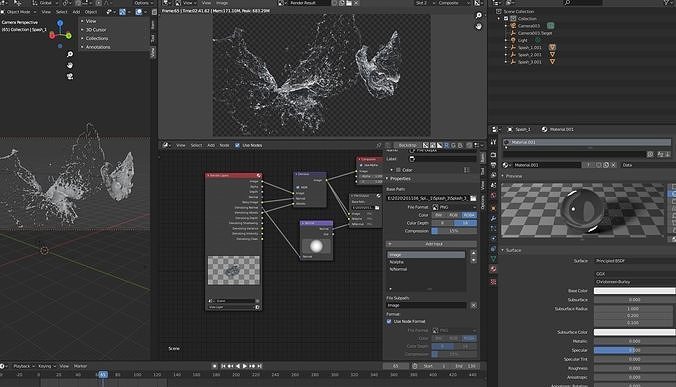
Task: Toggle the Collection visibility checkbox in outliner
Action: [x=506, y=19]
